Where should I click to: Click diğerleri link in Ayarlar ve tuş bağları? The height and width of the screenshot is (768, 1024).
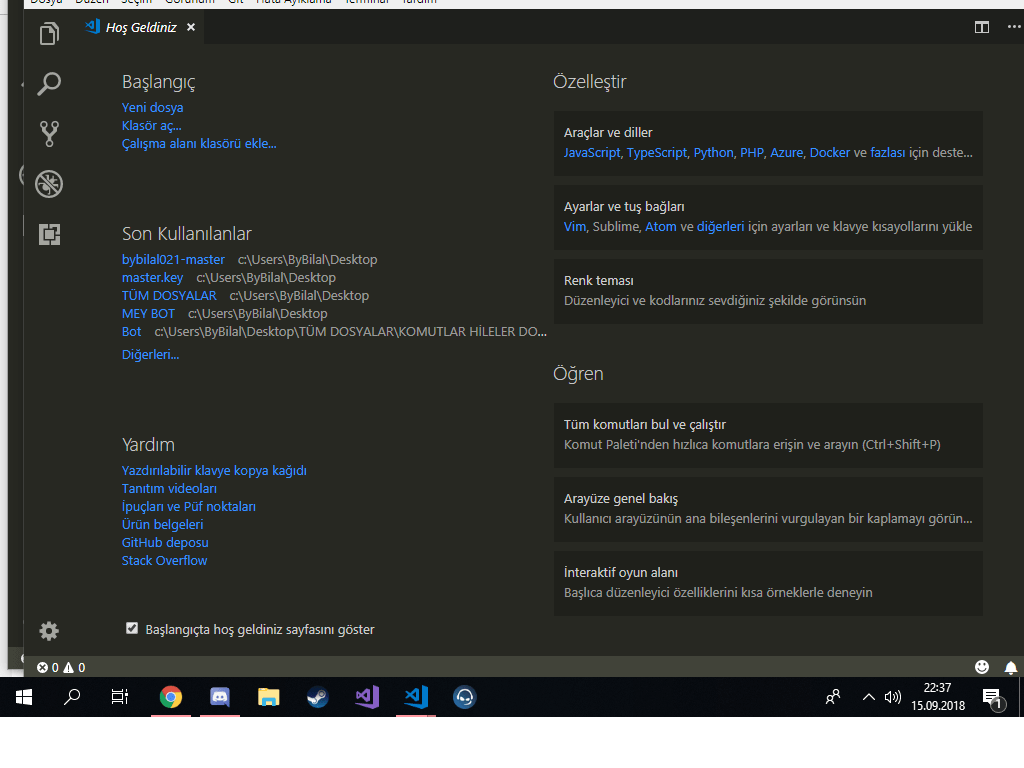pos(720,227)
